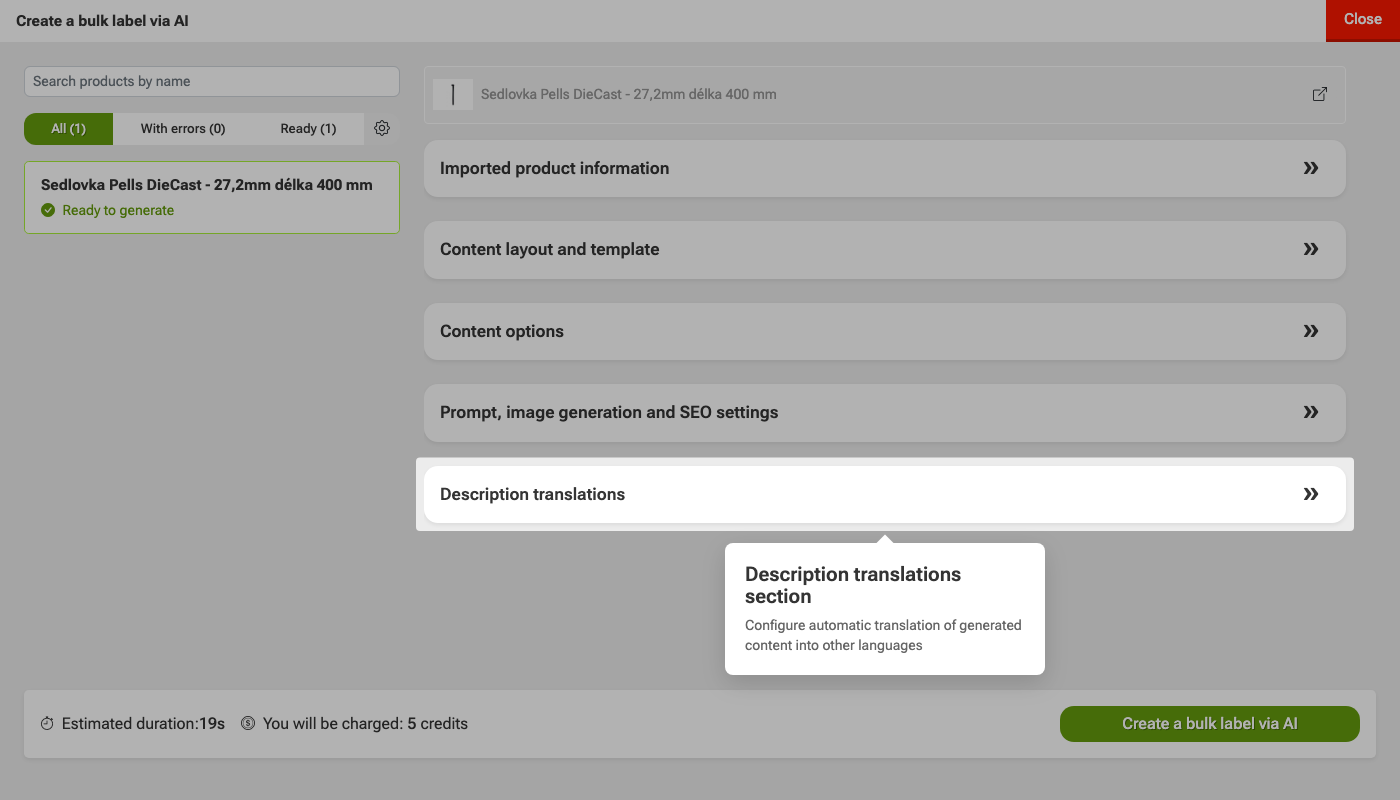Expand Content layout and template chevron
Viewport: 1400px width, 800px height.
tap(1311, 249)
